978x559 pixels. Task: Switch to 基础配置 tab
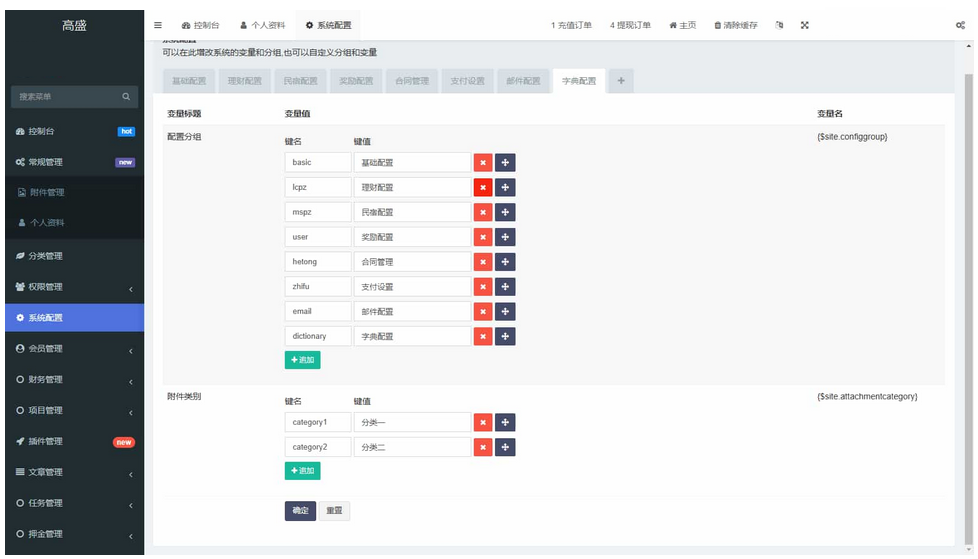[x=188, y=81]
